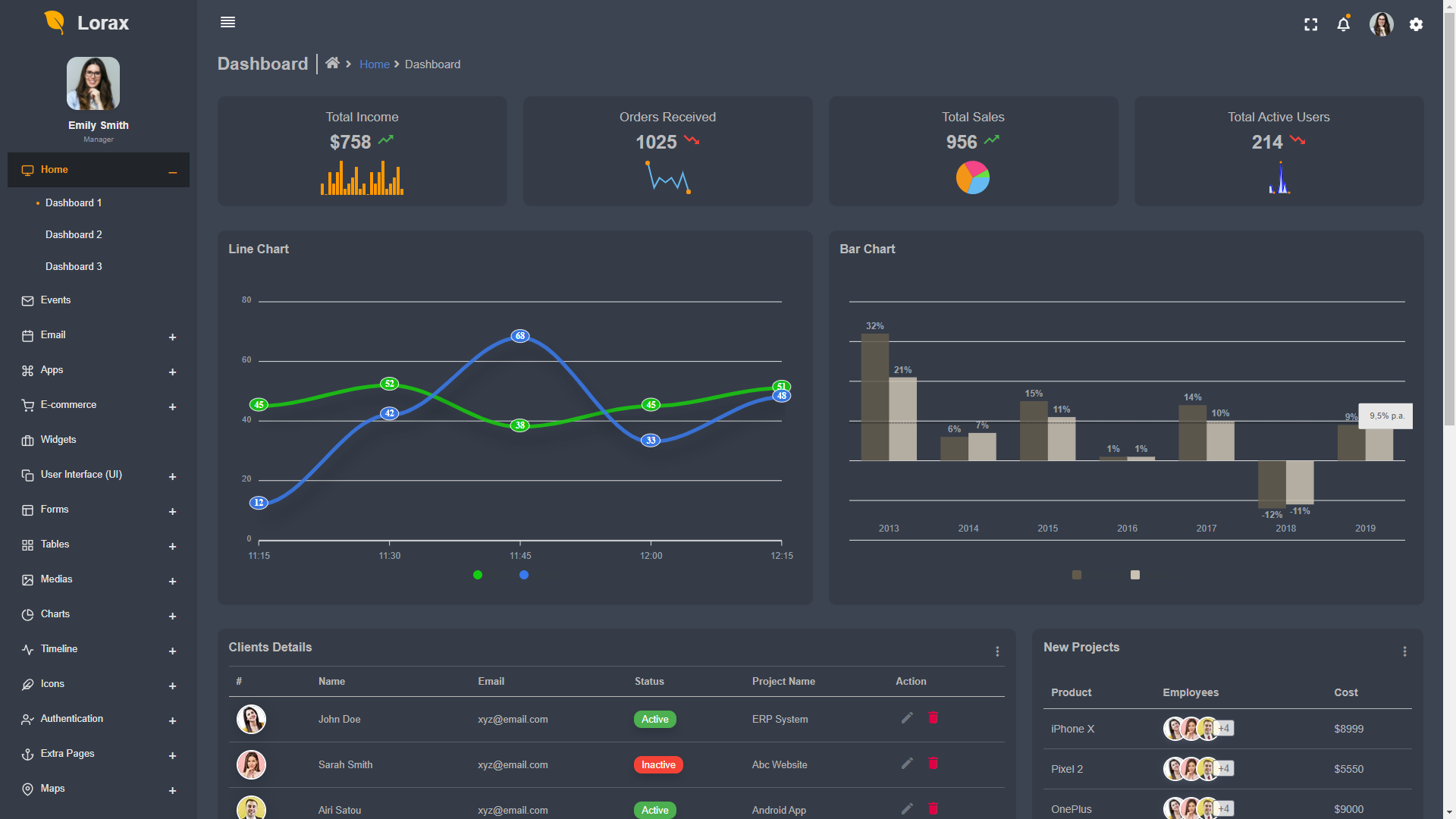Screen dimensions: 1456x819
Task: Toggle green series in line chart legend
Action: click(478, 575)
